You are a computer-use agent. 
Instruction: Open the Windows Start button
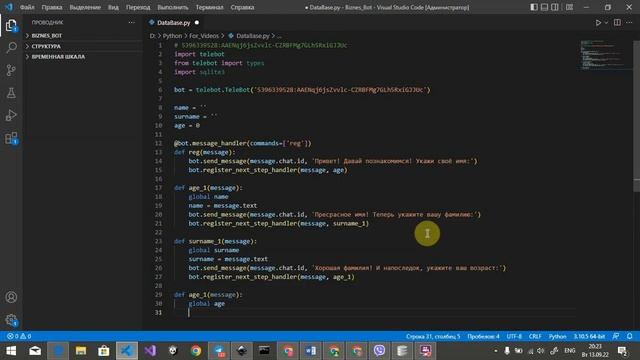[11, 351]
